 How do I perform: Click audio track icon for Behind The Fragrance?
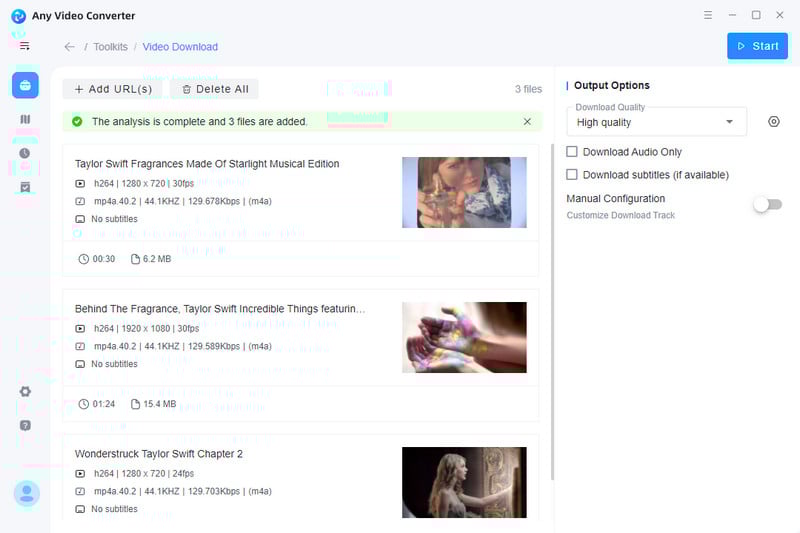pyautogui.click(x=80, y=346)
